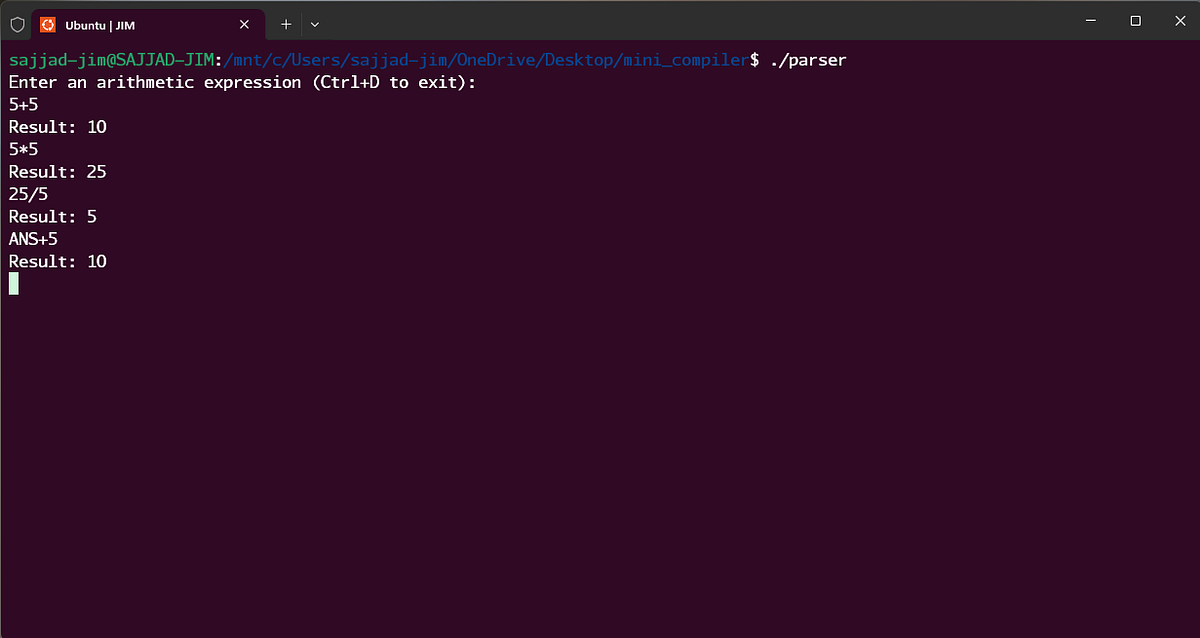
Task: Click the 'ANS+5' expression
Action: click(33, 238)
